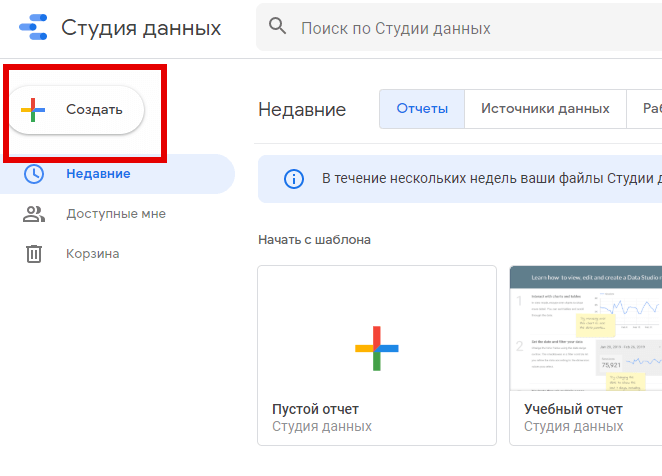Switch to the Источники данных tab
662x476 pixels.
click(x=545, y=109)
